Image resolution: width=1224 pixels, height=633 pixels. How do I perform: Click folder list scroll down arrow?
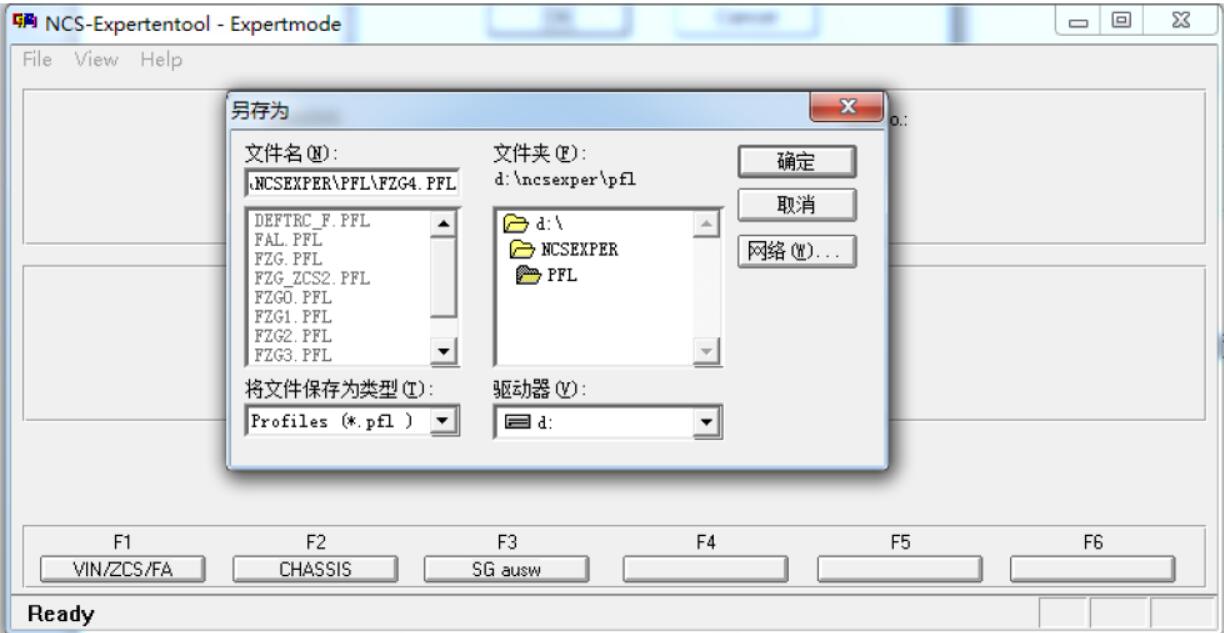(x=706, y=351)
